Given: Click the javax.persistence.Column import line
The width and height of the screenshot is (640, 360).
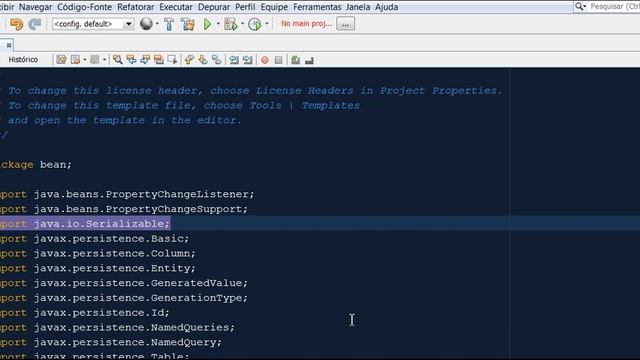Looking at the screenshot, I should (x=98, y=253).
